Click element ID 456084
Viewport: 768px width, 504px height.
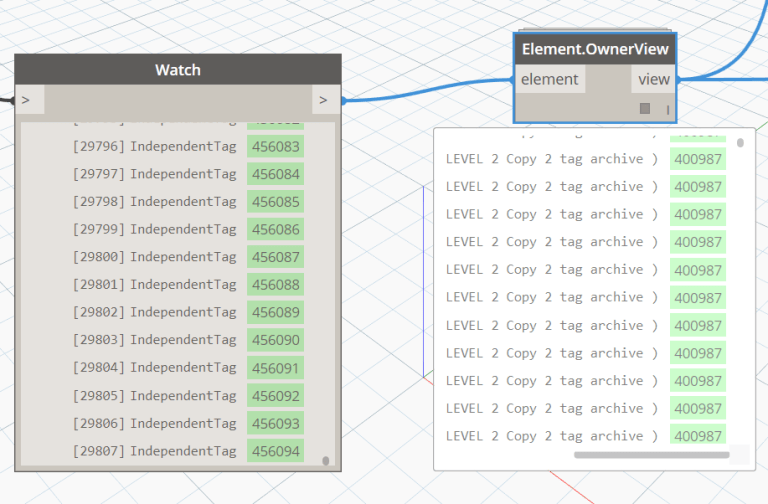pyautogui.click(x=275, y=174)
